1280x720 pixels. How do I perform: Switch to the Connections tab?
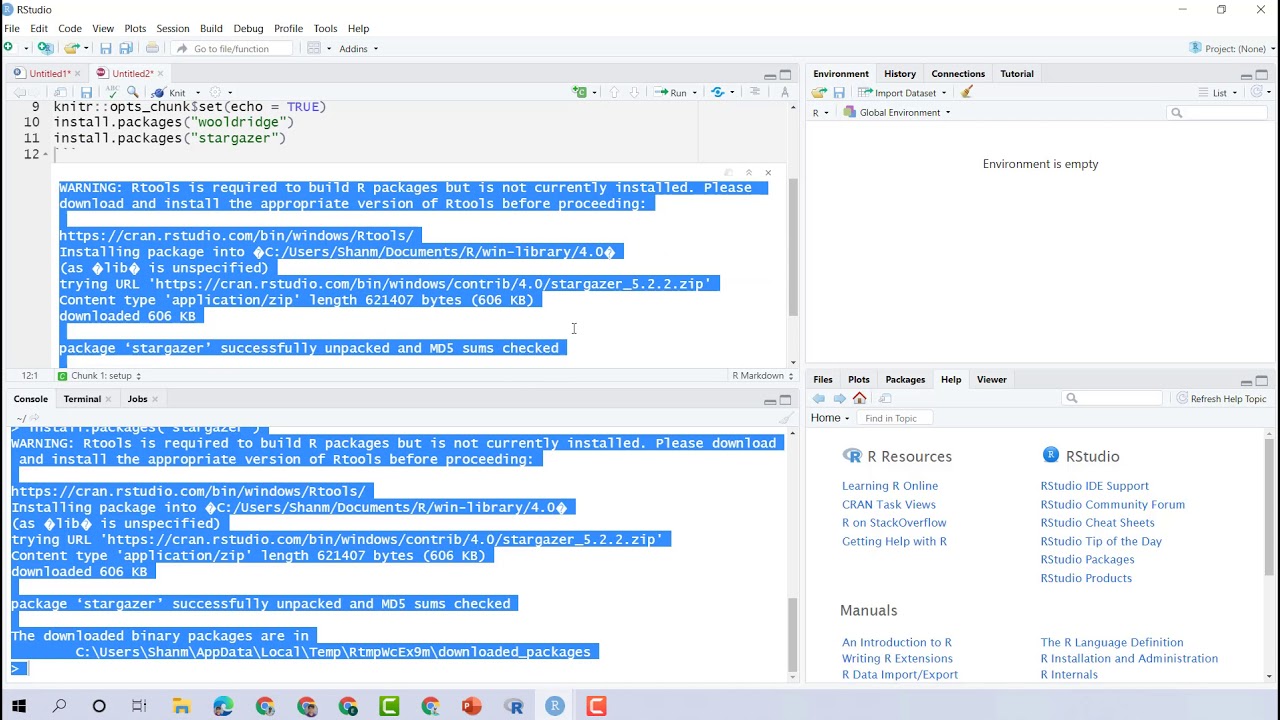pyautogui.click(x=958, y=73)
